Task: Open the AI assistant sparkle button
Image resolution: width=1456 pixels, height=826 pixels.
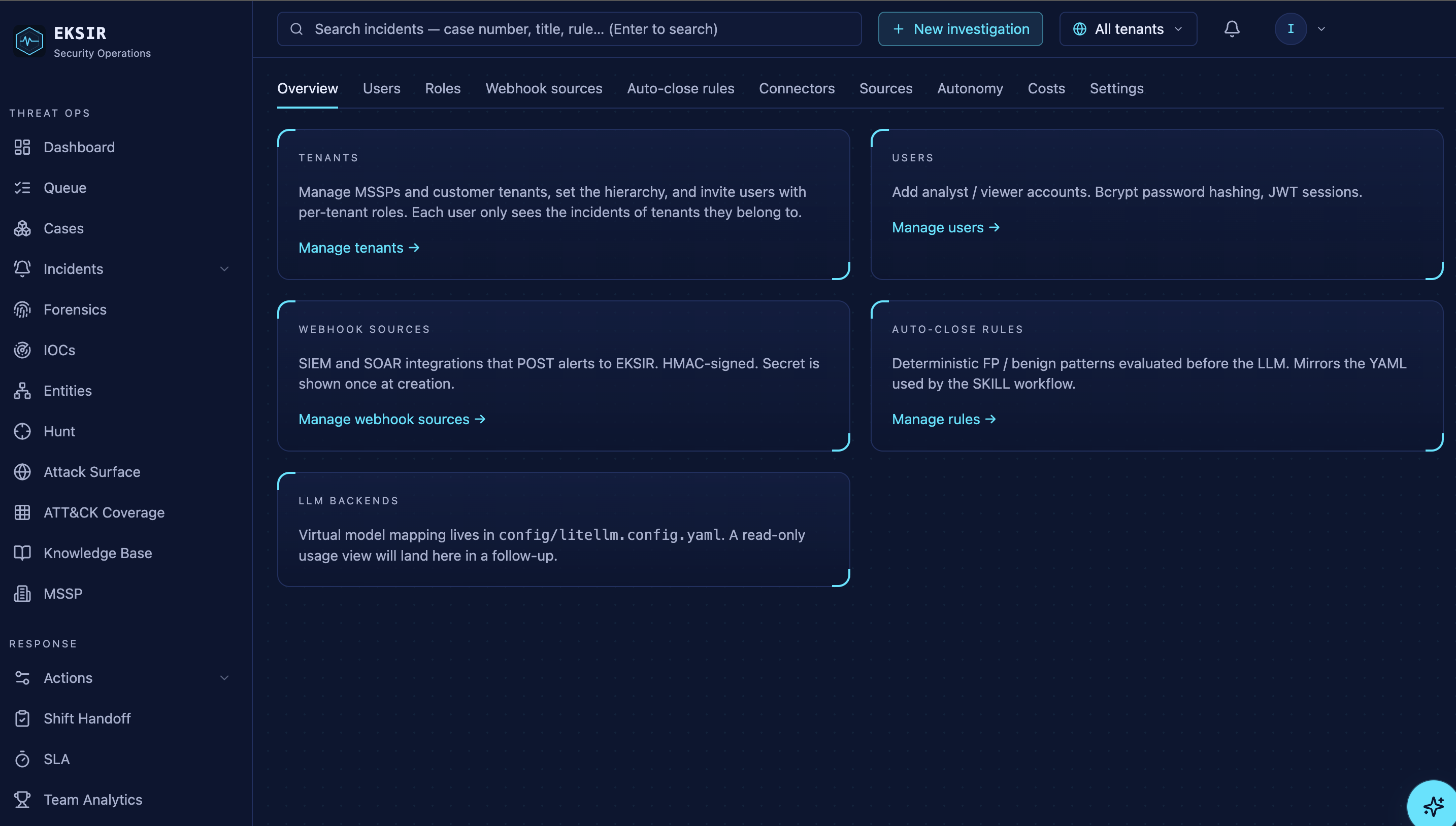Action: 1433,805
